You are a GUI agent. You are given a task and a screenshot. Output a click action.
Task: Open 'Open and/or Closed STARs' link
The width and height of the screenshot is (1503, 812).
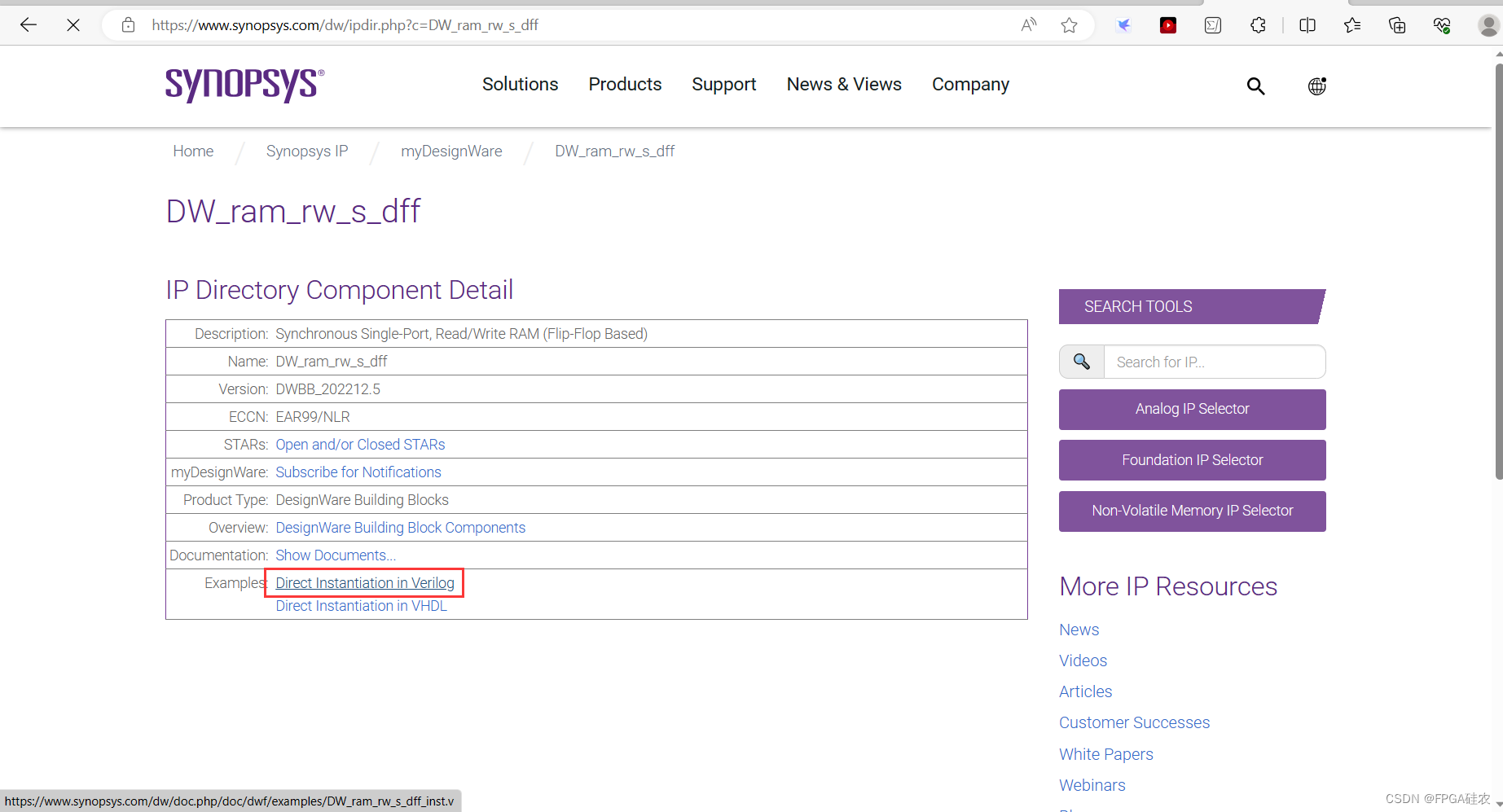coord(360,445)
